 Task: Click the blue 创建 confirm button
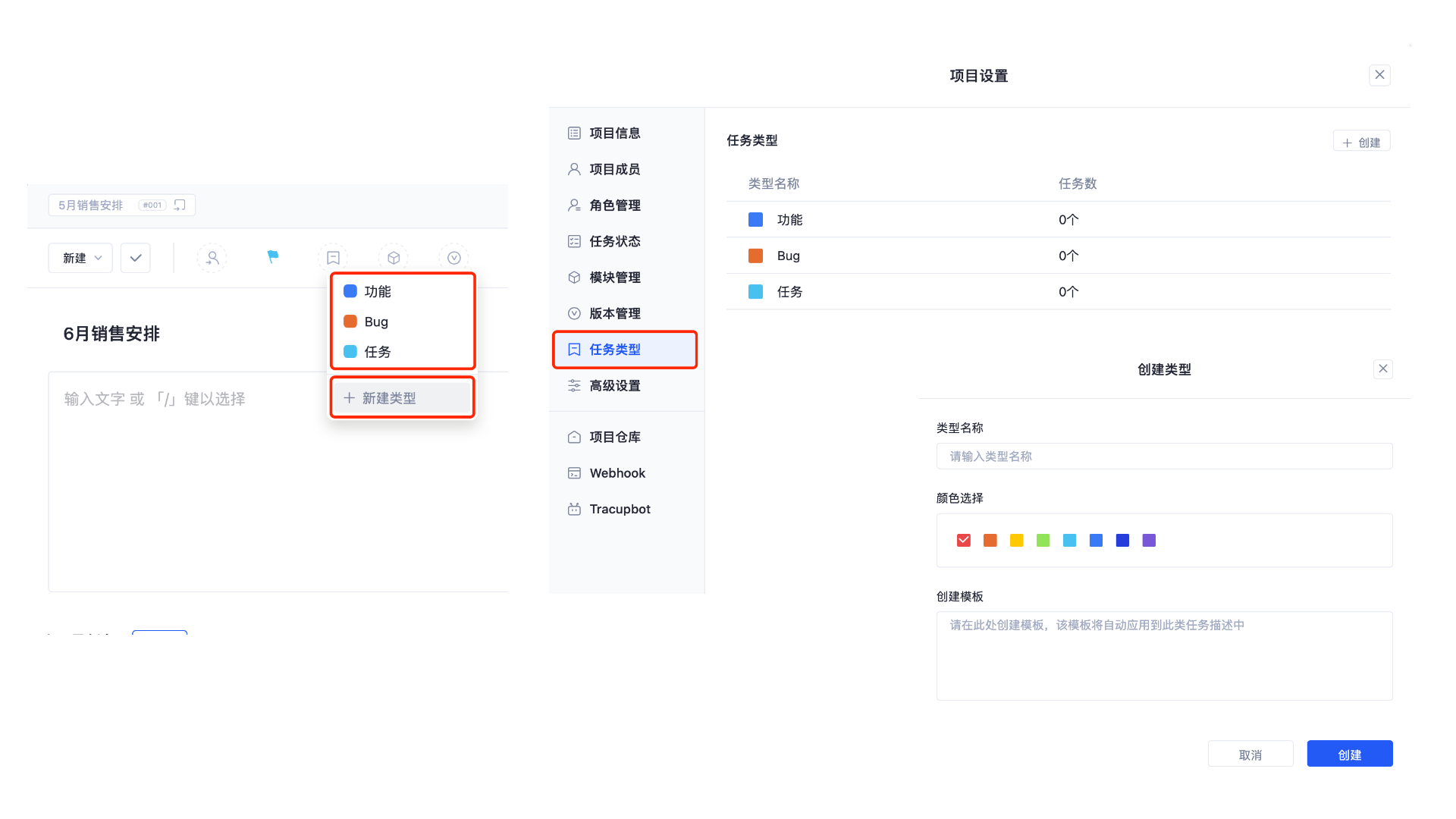[x=1349, y=754]
